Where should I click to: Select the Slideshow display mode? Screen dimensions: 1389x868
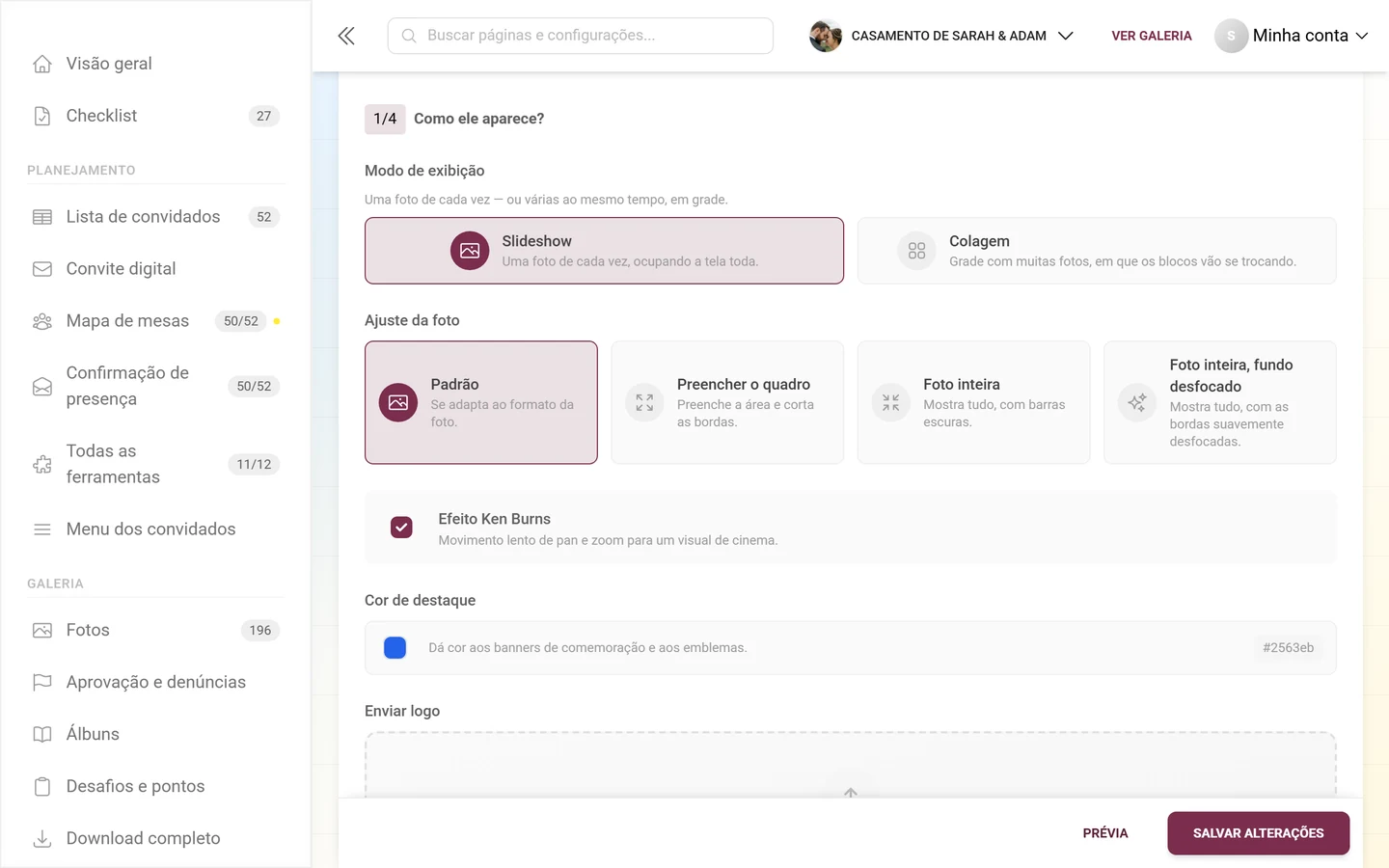tap(604, 251)
